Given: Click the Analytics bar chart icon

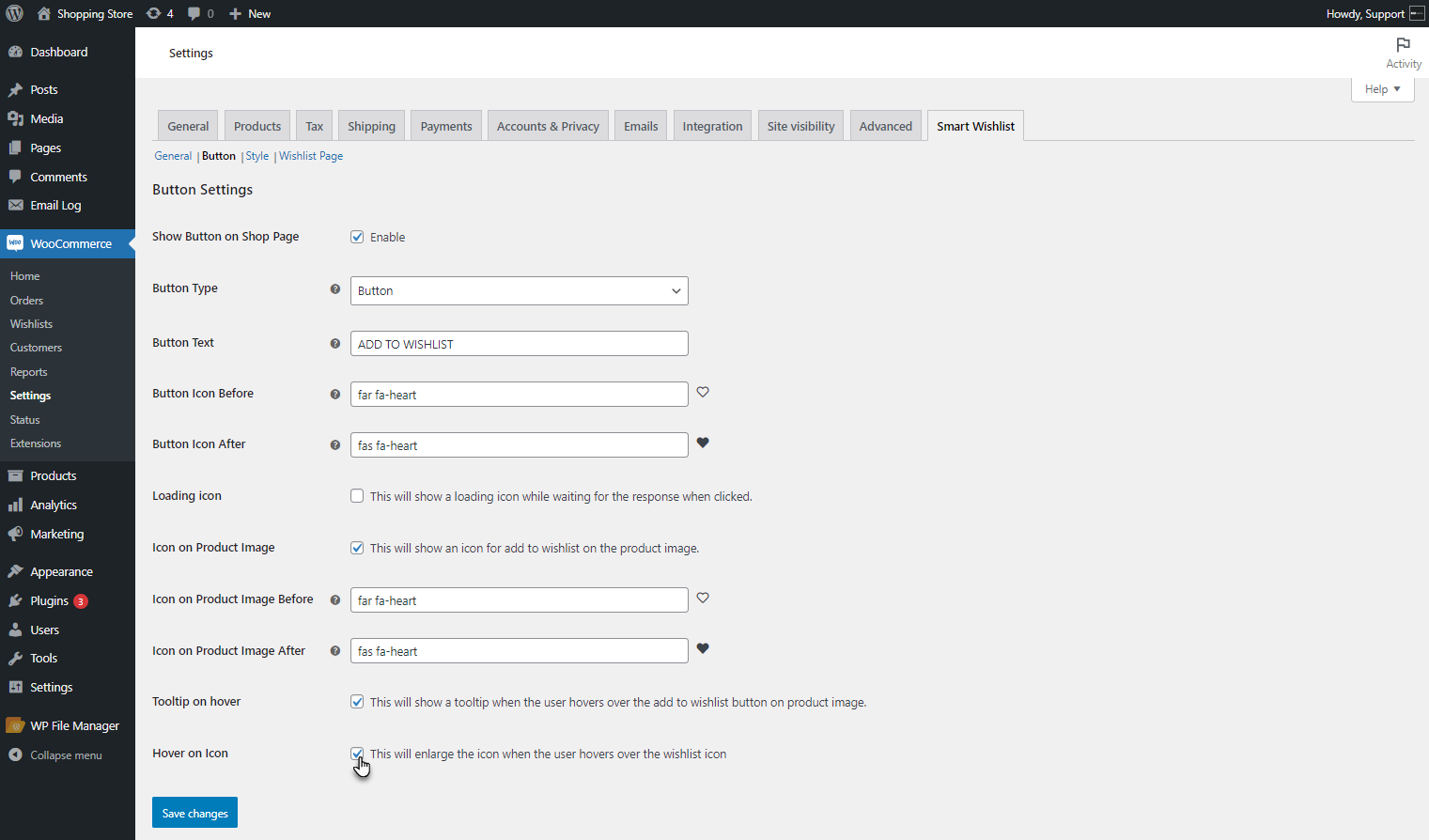Looking at the screenshot, I should (15, 505).
